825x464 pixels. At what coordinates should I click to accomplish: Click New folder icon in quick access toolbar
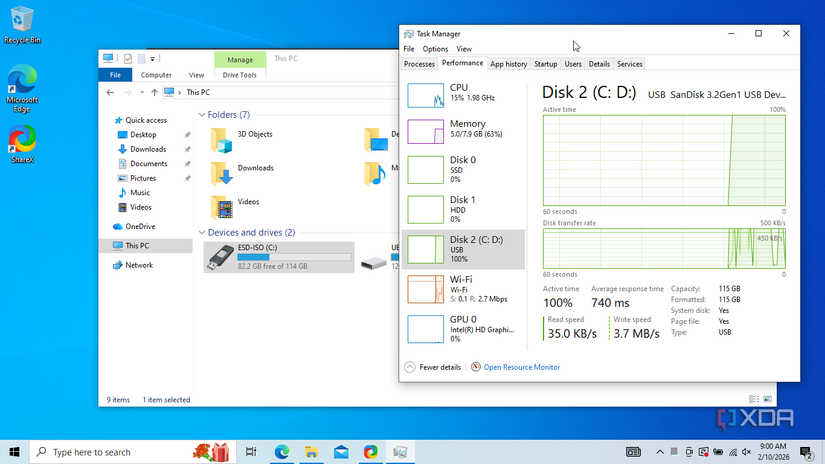pos(141,58)
